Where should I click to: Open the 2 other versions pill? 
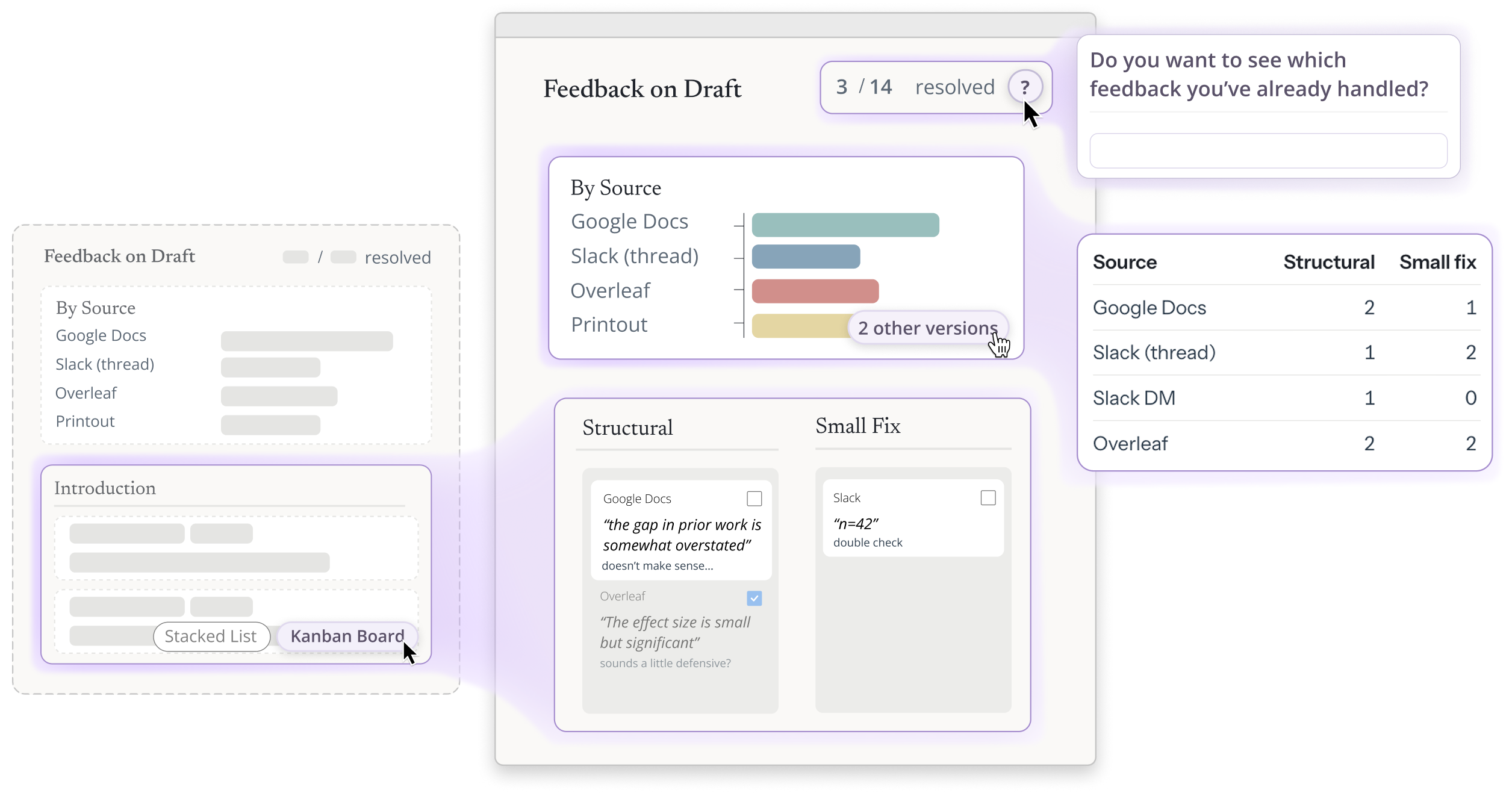click(x=927, y=328)
